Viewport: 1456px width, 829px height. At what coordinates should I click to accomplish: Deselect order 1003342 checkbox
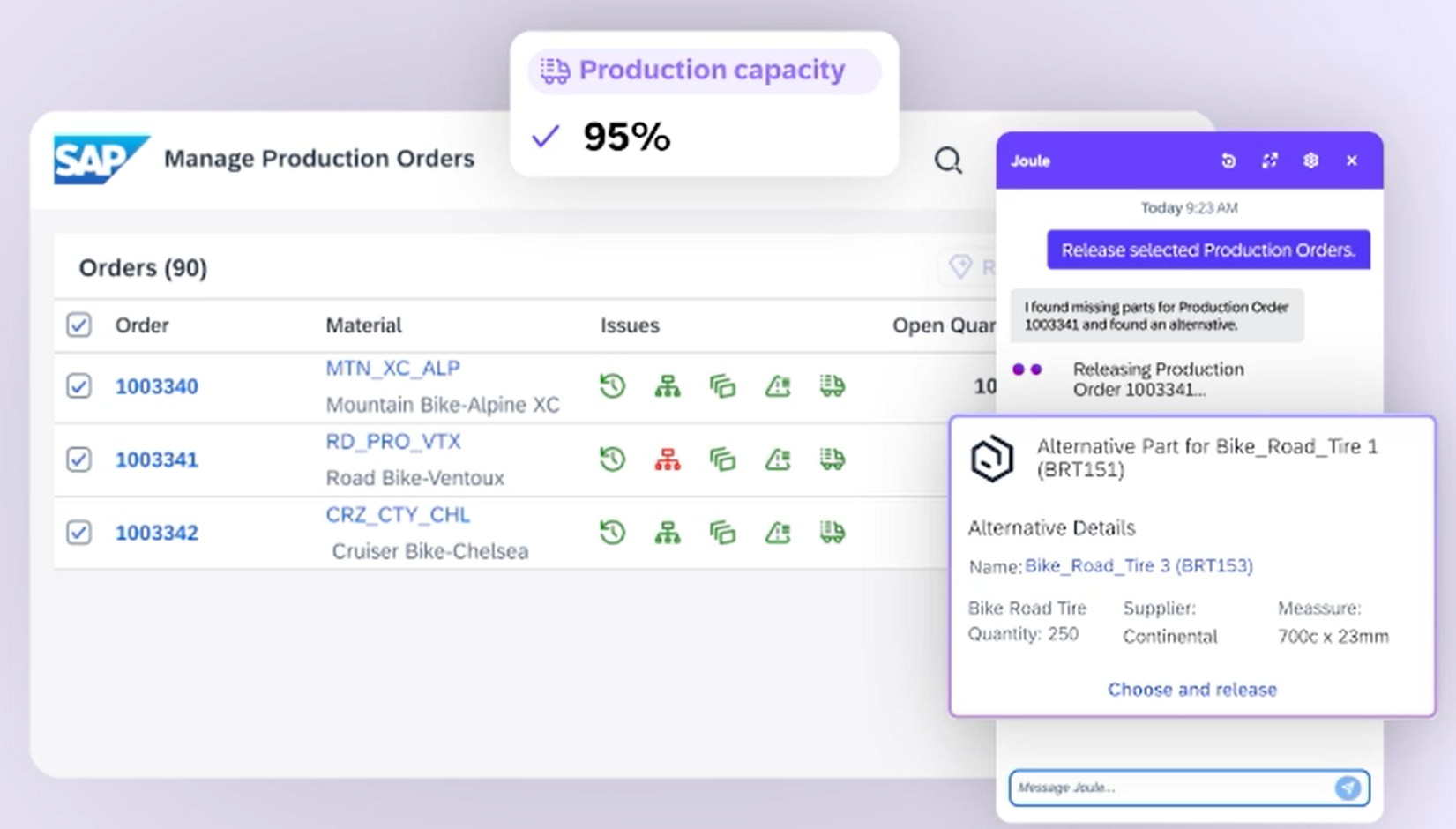78,533
